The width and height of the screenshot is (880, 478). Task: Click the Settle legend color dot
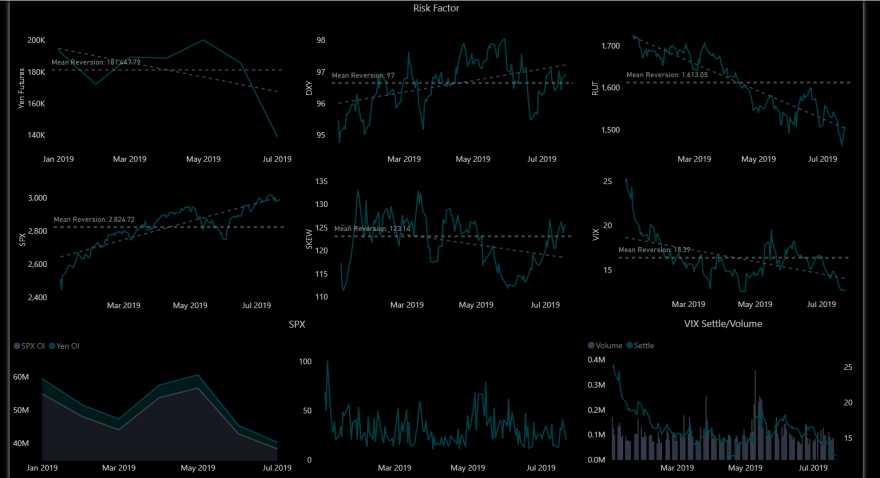tap(630, 346)
